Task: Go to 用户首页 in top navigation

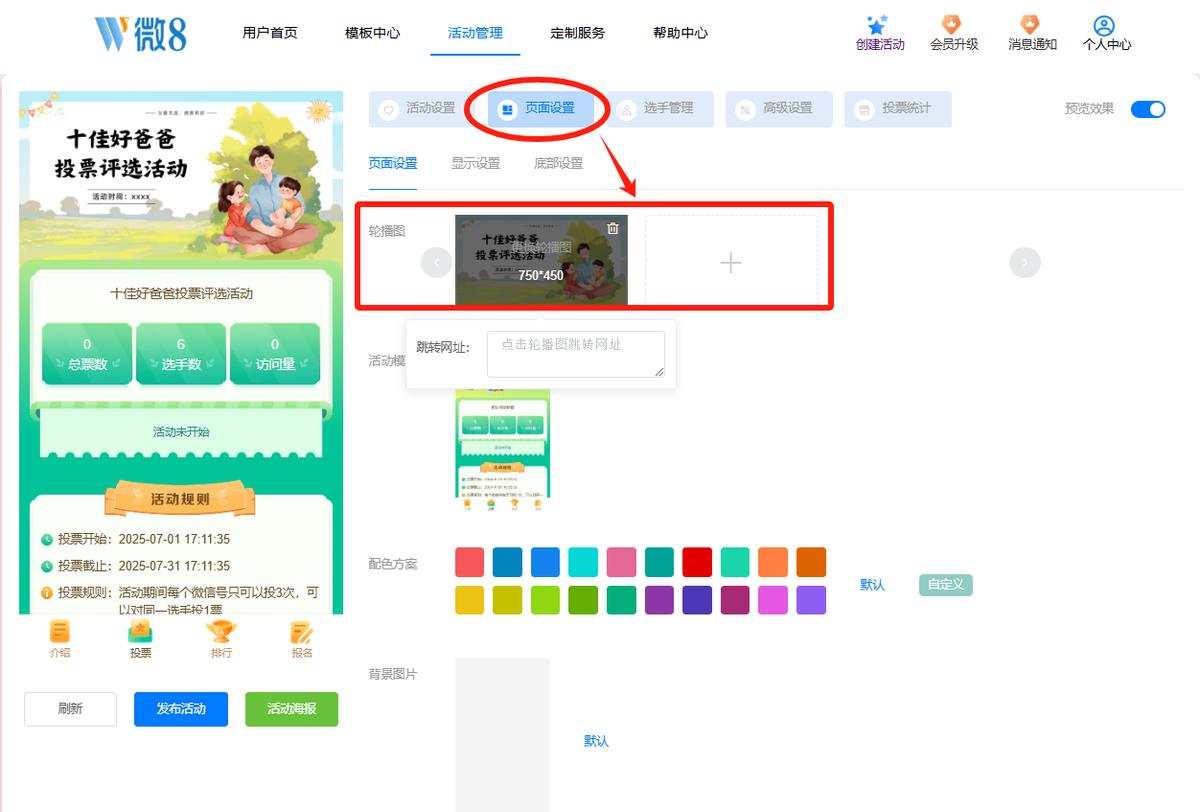Action: click(x=270, y=33)
